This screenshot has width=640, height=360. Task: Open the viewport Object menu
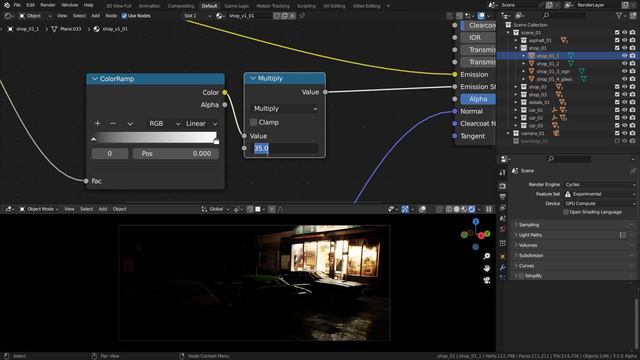tap(120, 209)
